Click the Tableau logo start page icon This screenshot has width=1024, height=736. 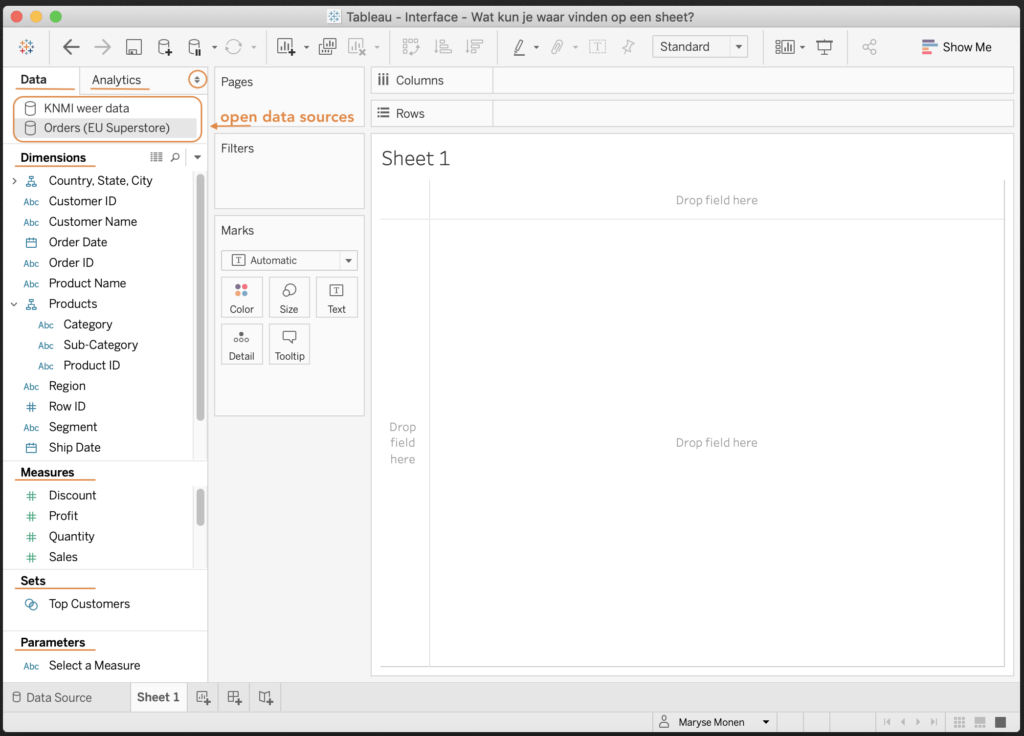coord(27,47)
